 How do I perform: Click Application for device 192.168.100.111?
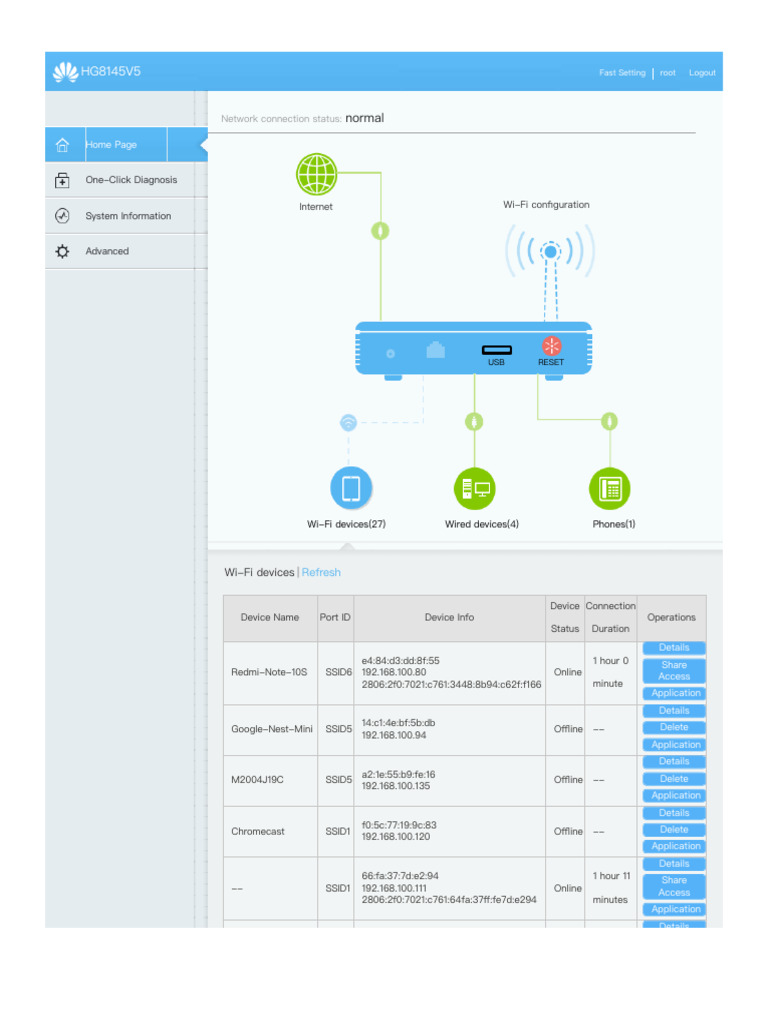pyautogui.click(x=674, y=910)
